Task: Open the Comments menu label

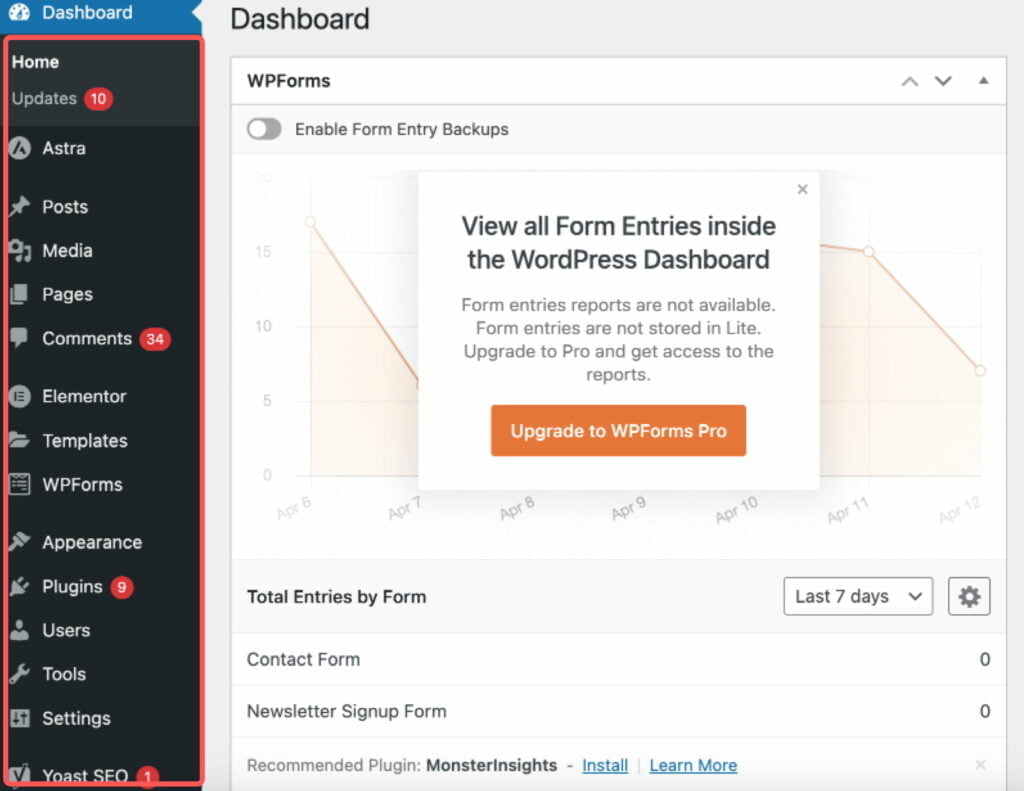Action: point(87,338)
